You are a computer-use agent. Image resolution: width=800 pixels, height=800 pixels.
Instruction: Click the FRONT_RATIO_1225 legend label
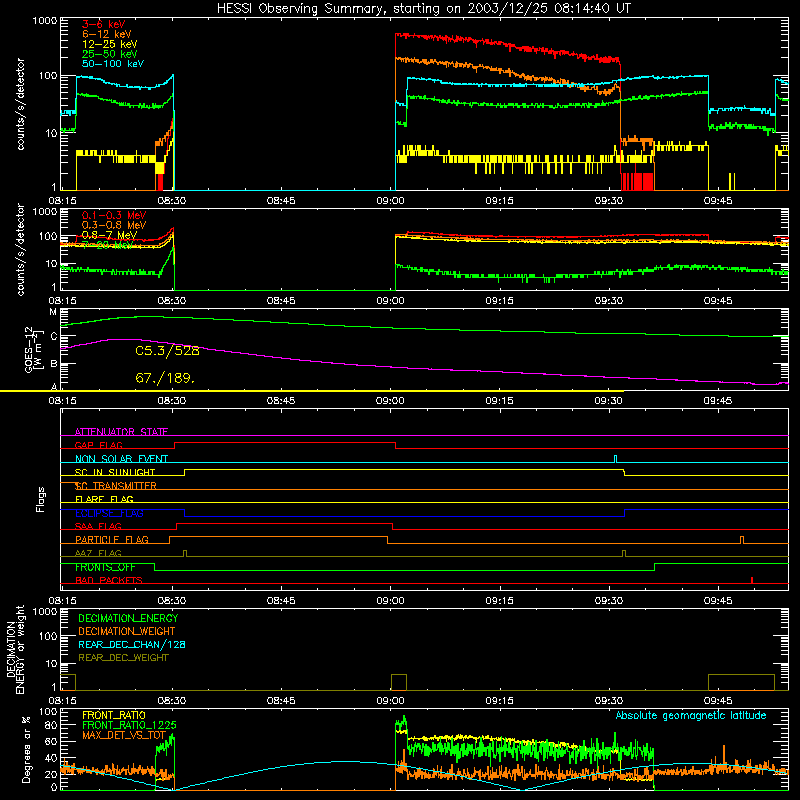tap(129, 725)
